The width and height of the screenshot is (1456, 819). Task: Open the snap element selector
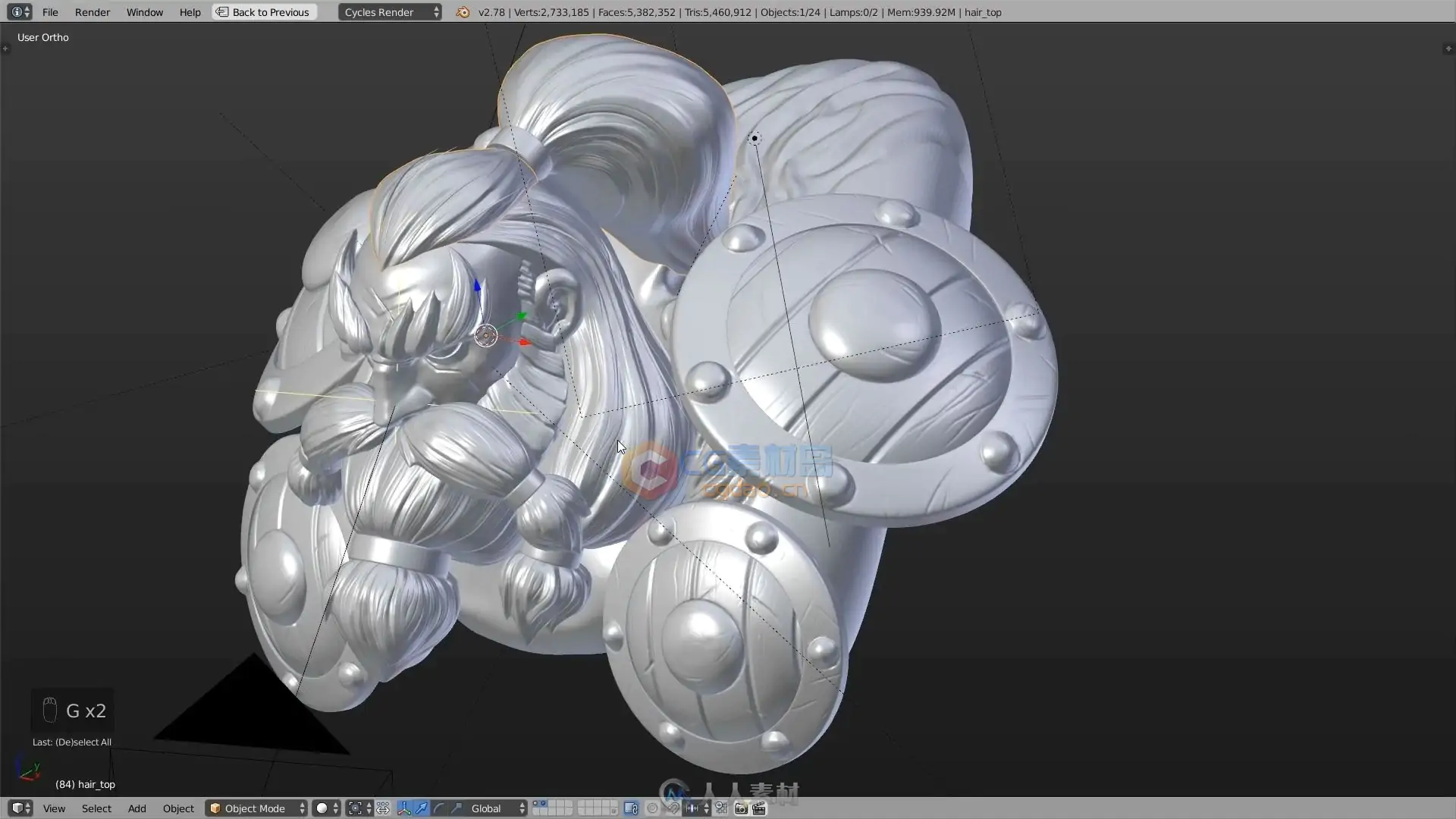(x=696, y=808)
